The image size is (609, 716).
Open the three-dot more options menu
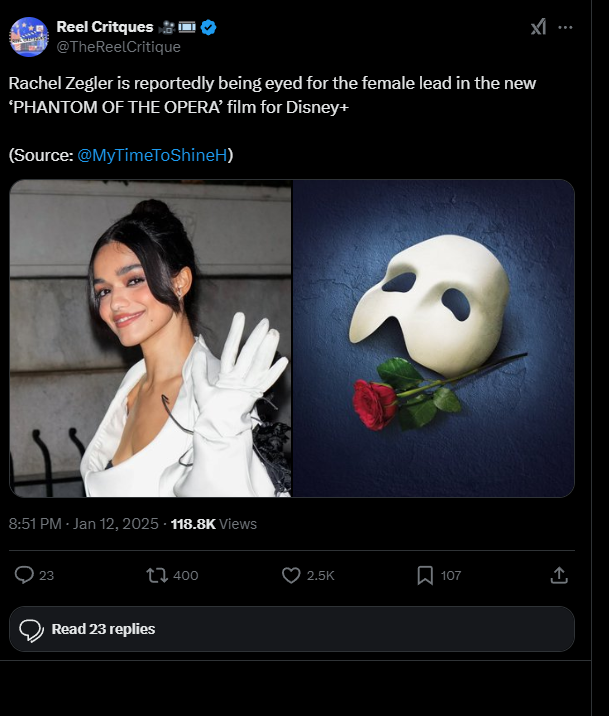pyautogui.click(x=565, y=27)
